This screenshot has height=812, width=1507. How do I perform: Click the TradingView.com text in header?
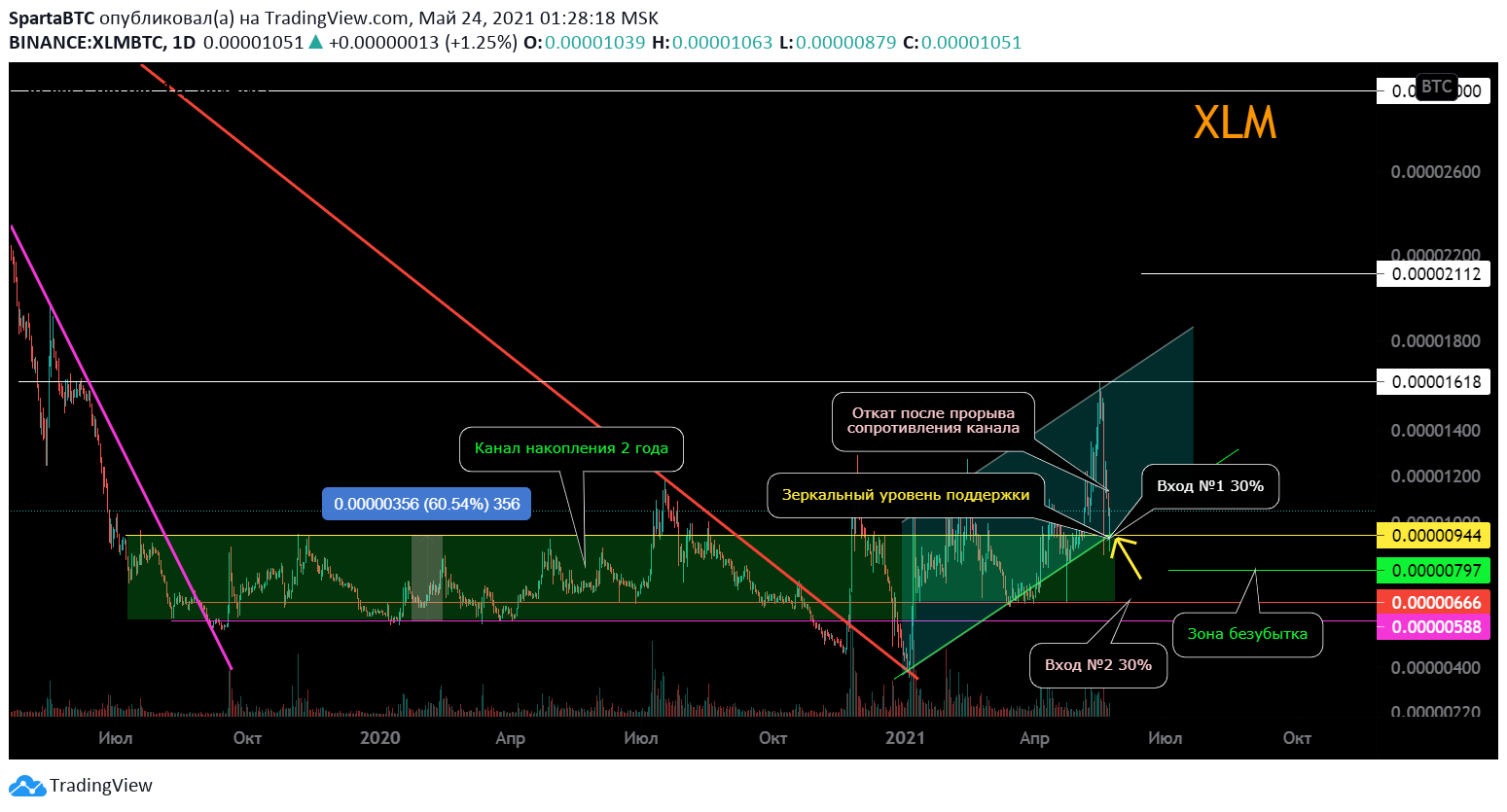[x=337, y=18]
